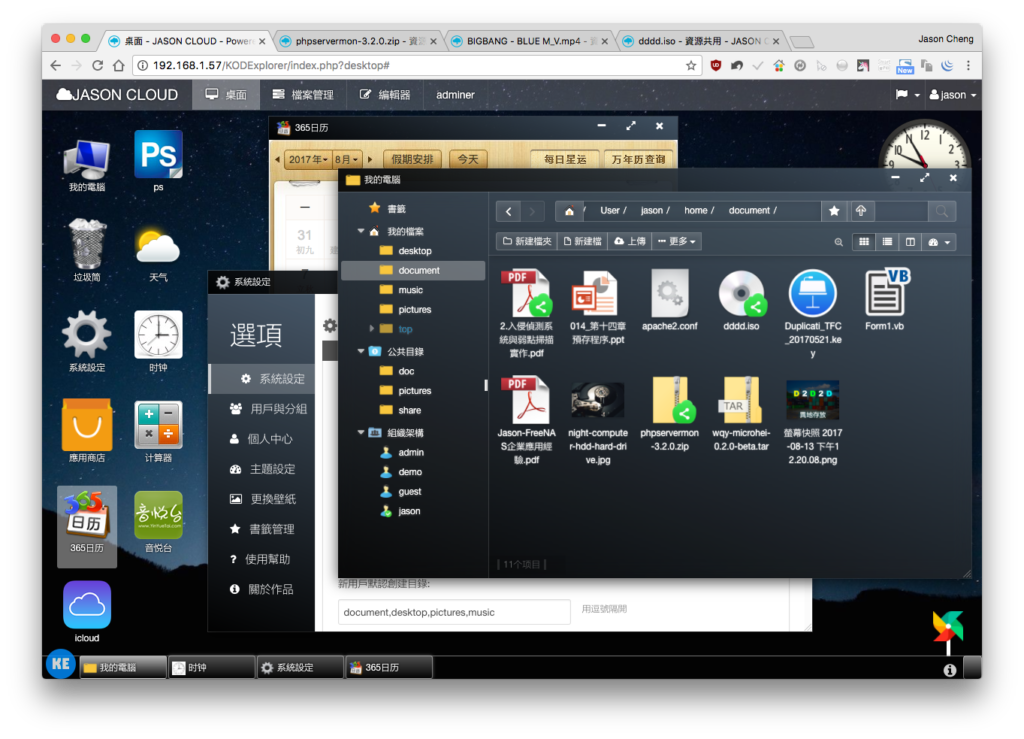Image resolution: width=1024 pixels, height=739 pixels.
Task: Switch file manager to split column view
Action: [910, 242]
